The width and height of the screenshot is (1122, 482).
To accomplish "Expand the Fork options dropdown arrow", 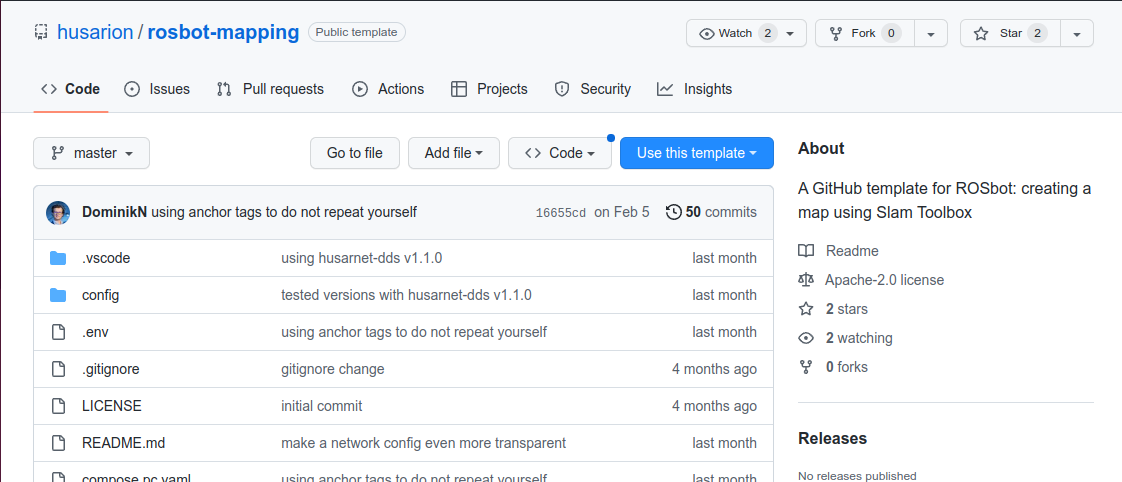I will pyautogui.click(x=931, y=33).
